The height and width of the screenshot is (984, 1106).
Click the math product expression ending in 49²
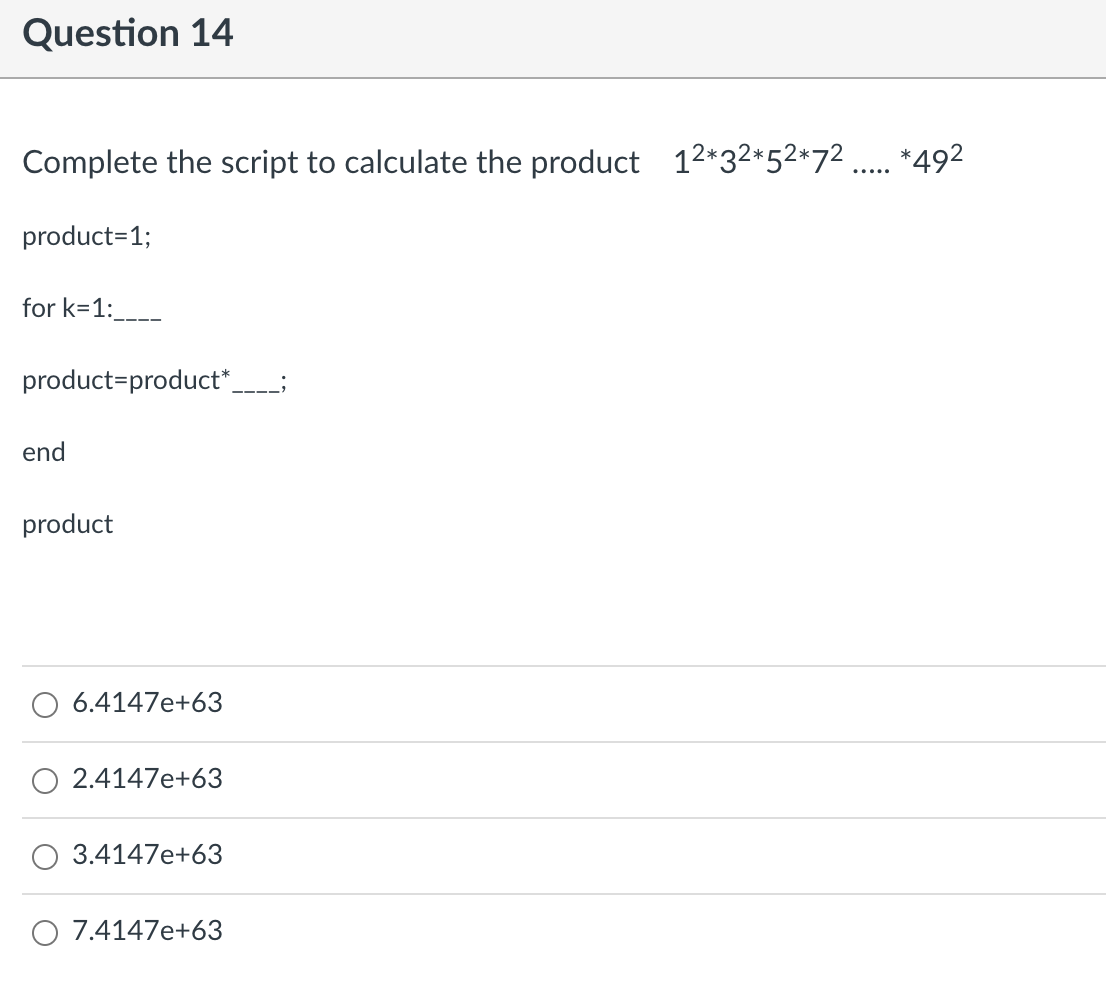click(x=818, y=160)
